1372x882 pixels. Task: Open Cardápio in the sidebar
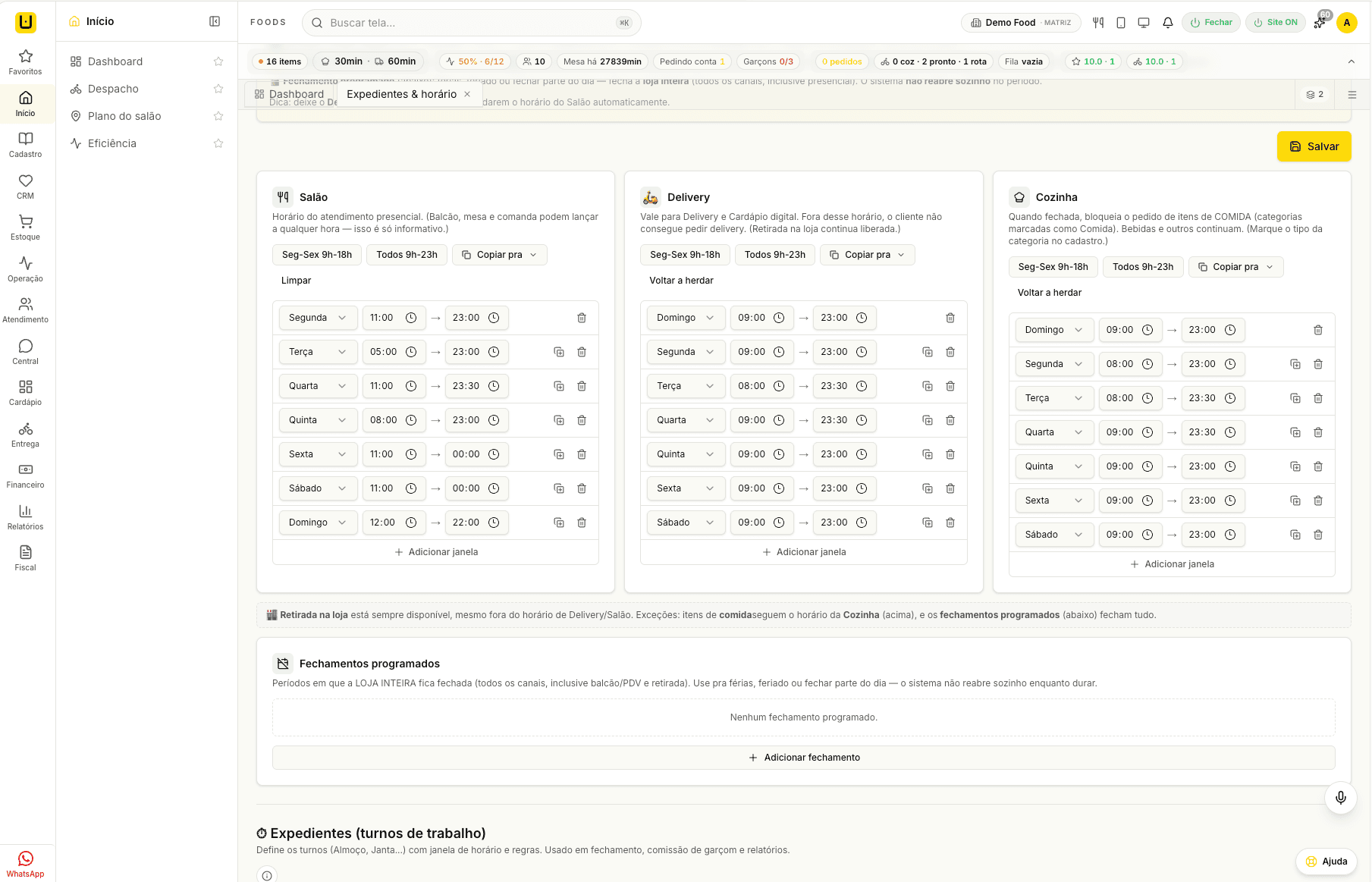coord(26,393)
